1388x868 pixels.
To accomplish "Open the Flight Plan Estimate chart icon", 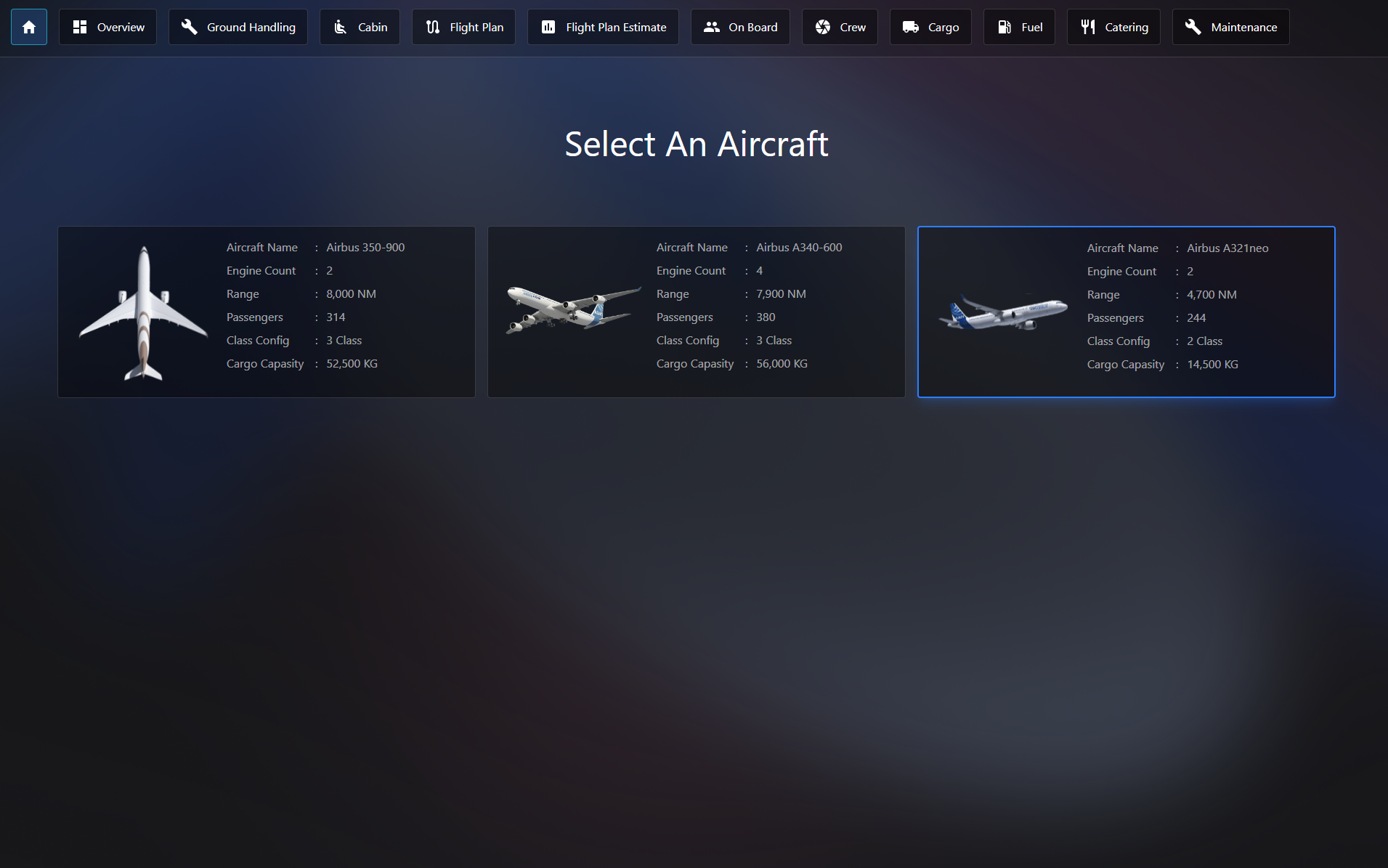I will point(548,27).
